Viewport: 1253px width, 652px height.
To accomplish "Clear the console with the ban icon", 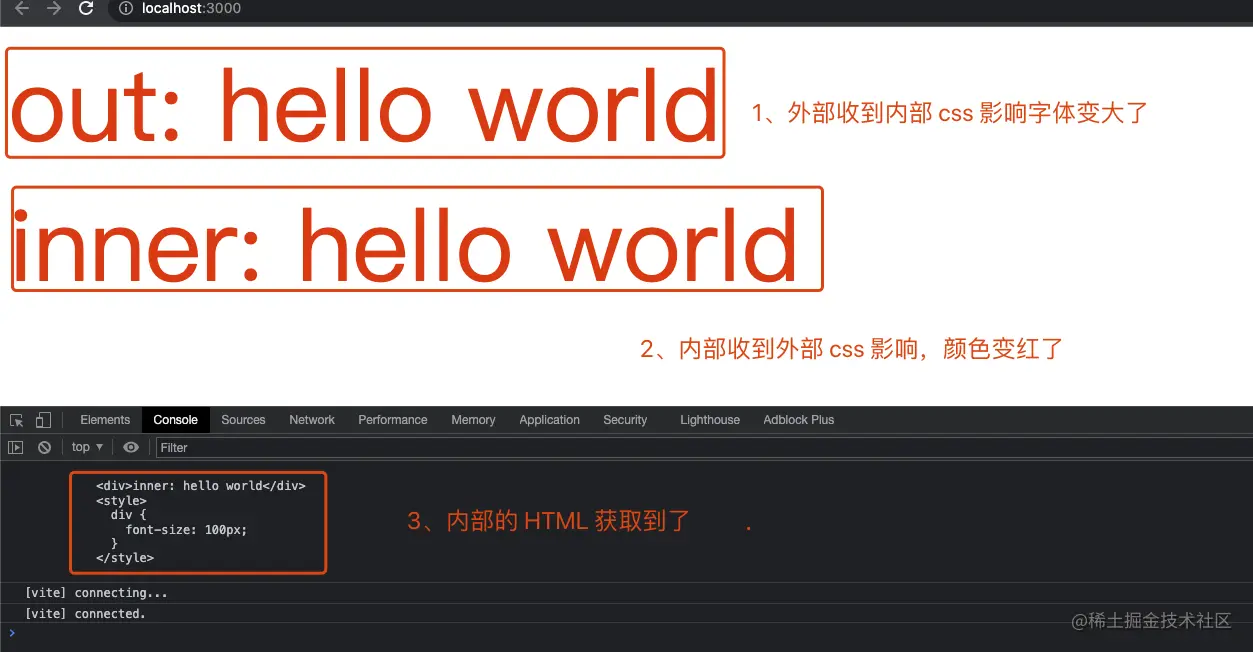I will (x=44, y=447).
